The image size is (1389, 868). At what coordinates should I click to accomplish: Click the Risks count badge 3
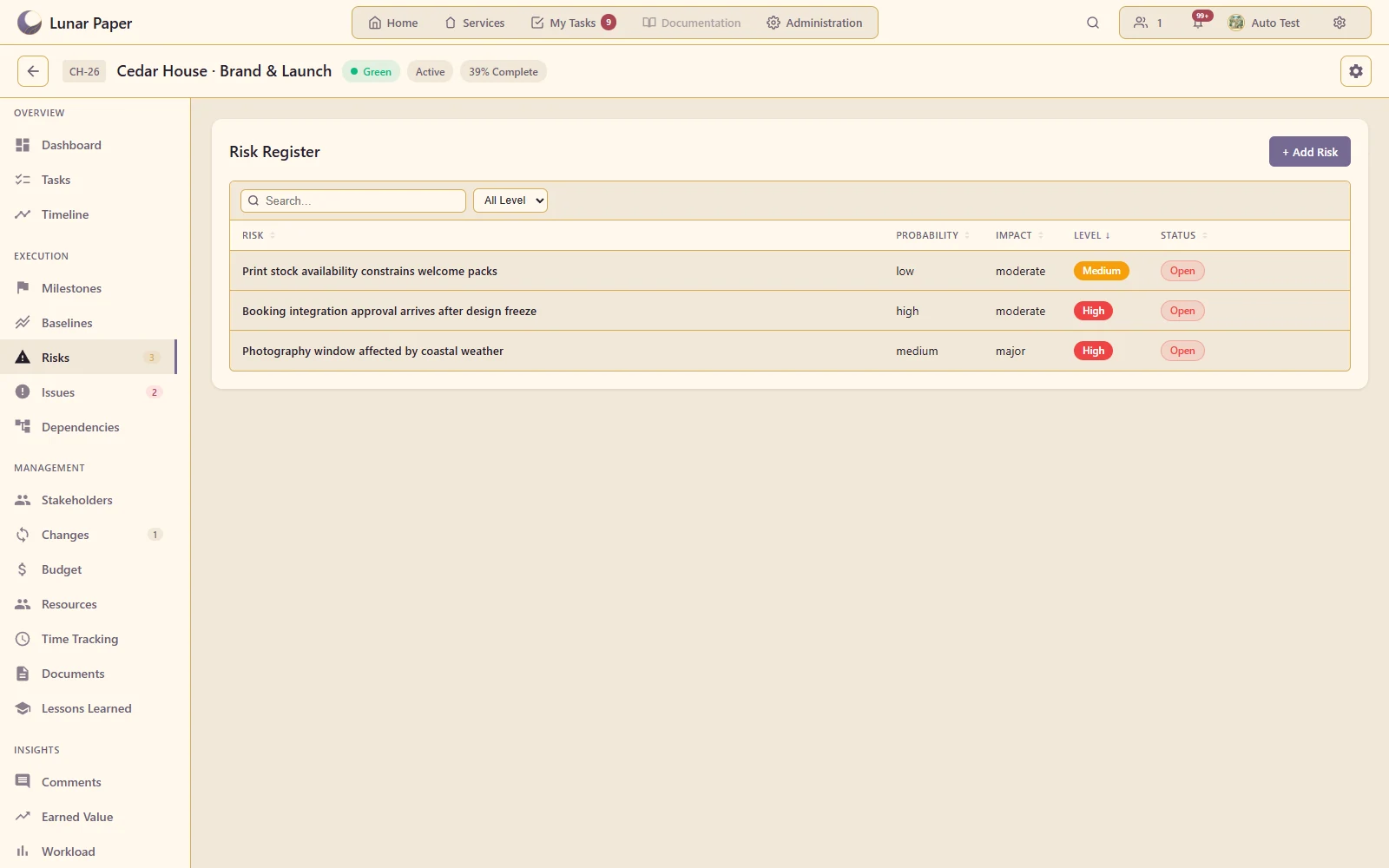[152, 358]
